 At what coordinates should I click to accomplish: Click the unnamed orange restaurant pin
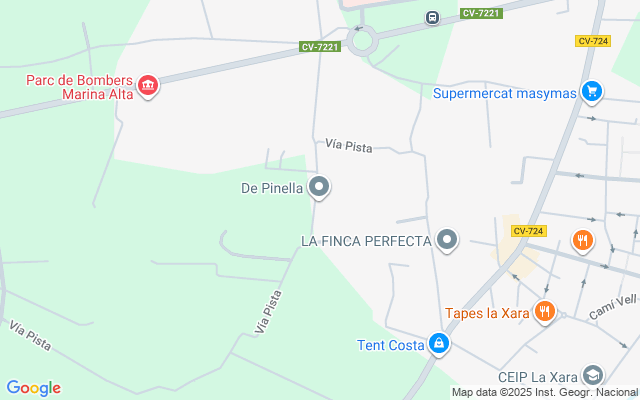coord(582,241)
